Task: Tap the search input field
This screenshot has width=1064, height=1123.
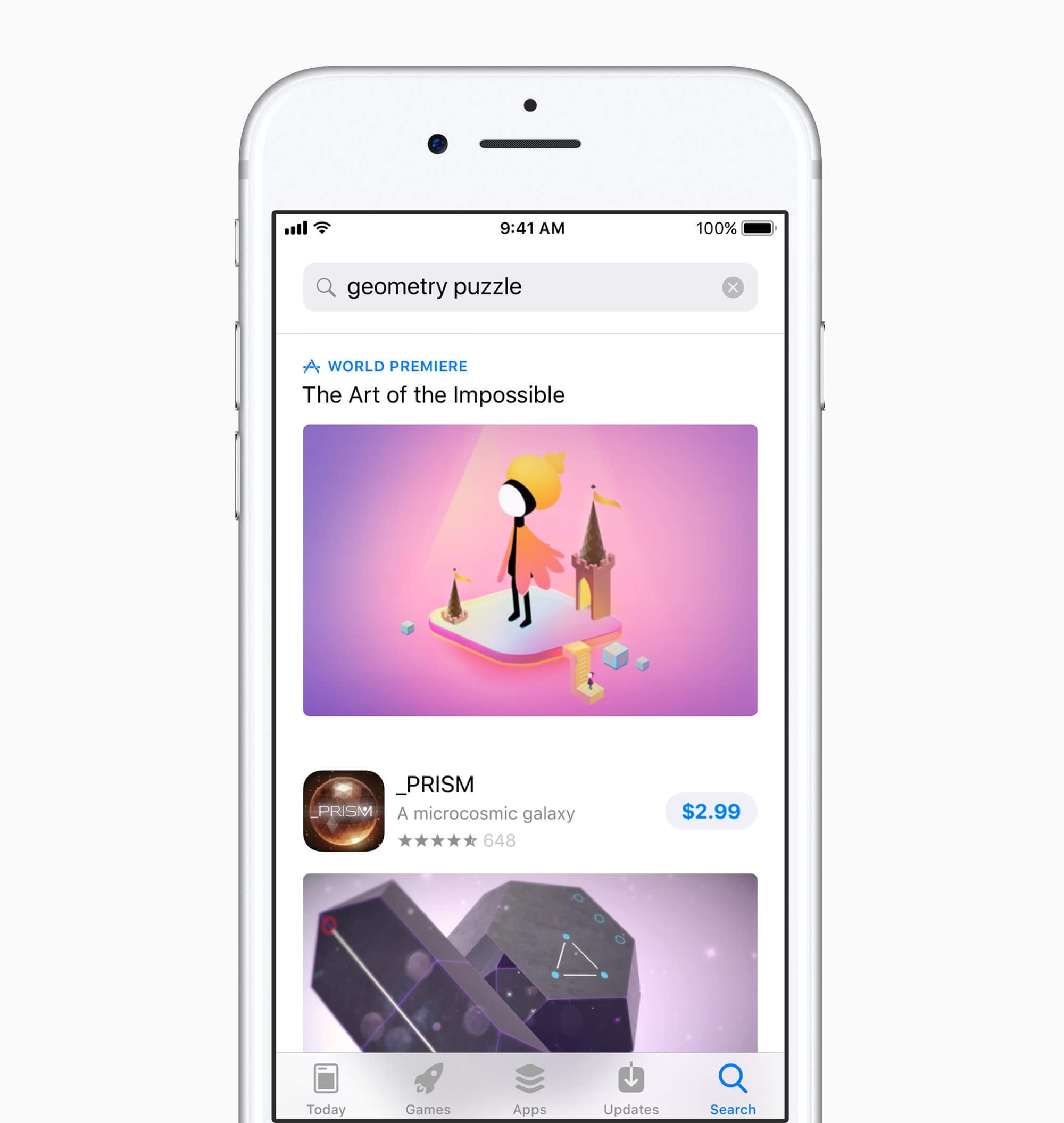Action: [x=531, y=288]
